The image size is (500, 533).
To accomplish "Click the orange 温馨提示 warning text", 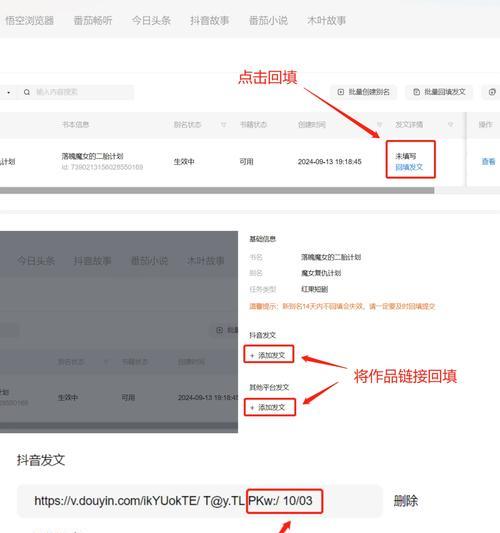I will (x=342, y=306).
